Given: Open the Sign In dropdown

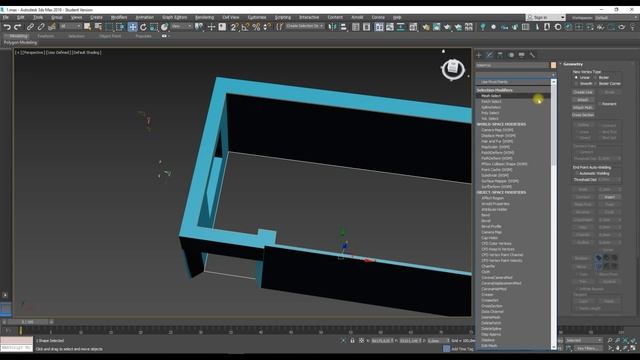Looking at the screenshot, I should [x=546, y=18].
